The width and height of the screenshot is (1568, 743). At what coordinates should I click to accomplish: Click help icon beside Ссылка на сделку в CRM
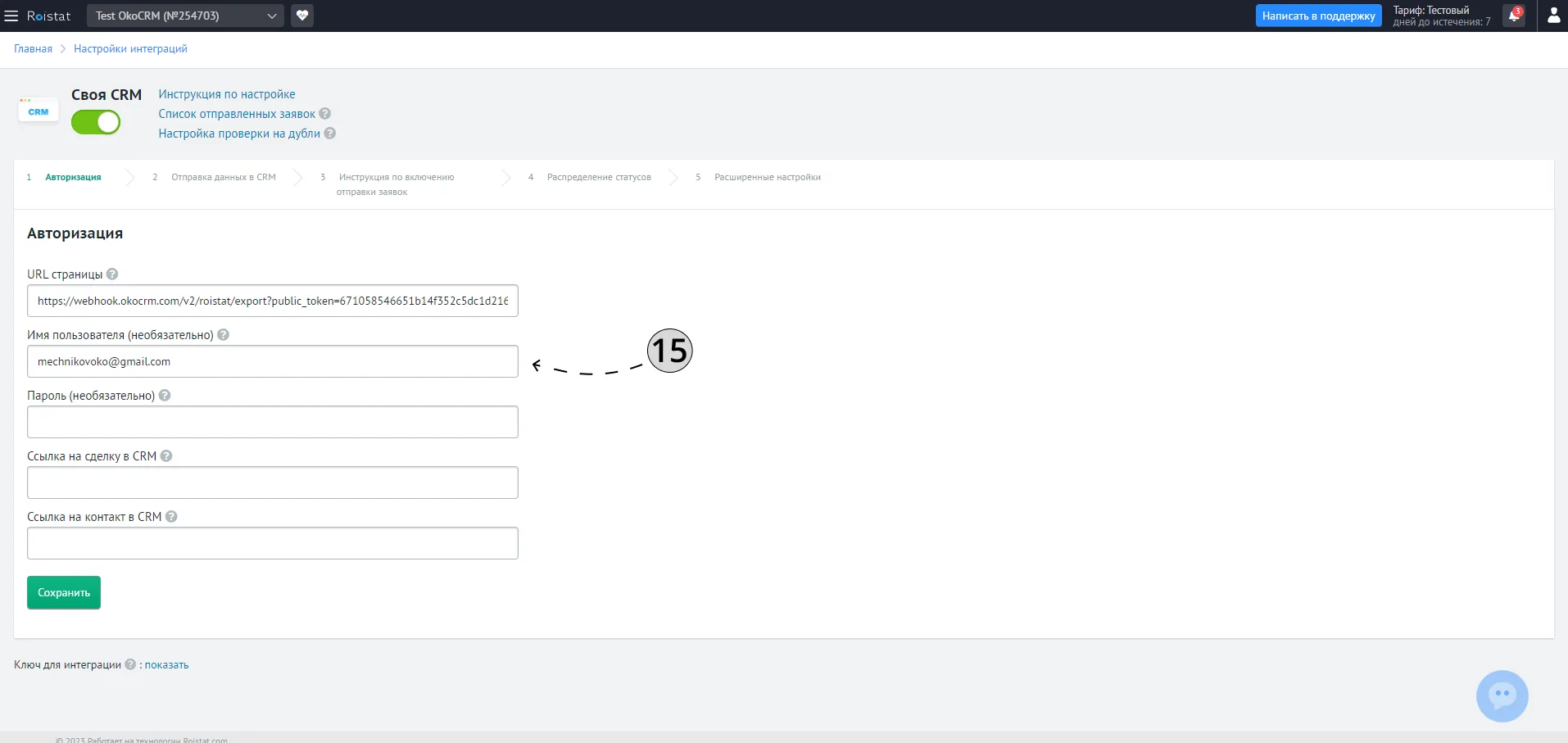(166, 456)
